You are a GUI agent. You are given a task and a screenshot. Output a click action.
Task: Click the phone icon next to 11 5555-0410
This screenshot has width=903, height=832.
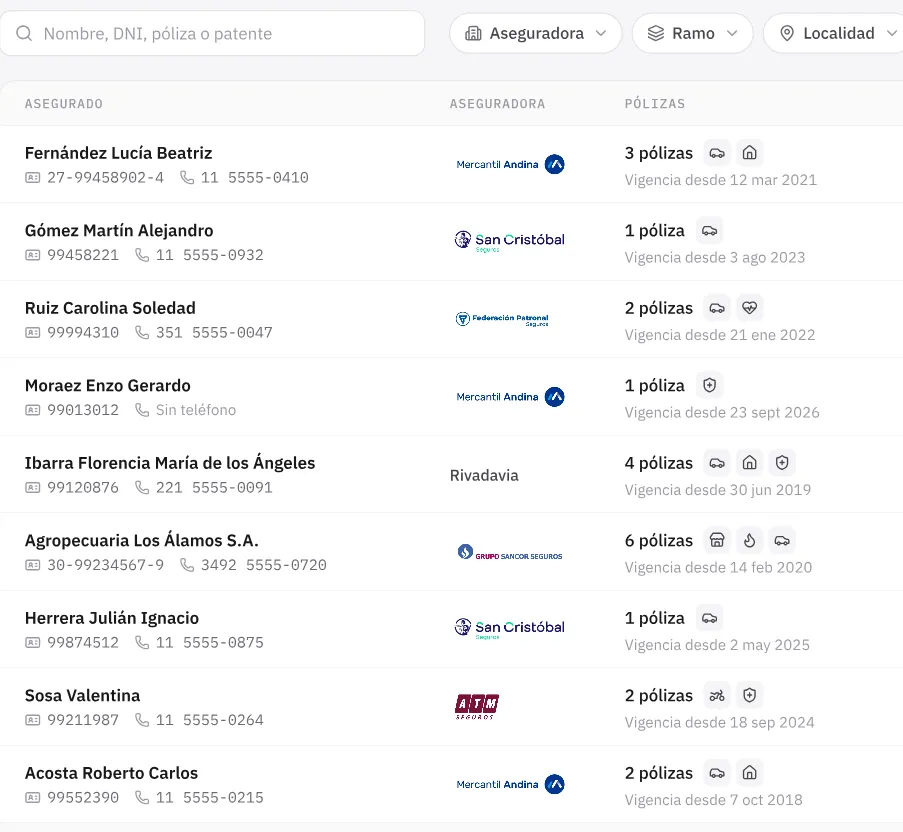click(x=187, y=177)
